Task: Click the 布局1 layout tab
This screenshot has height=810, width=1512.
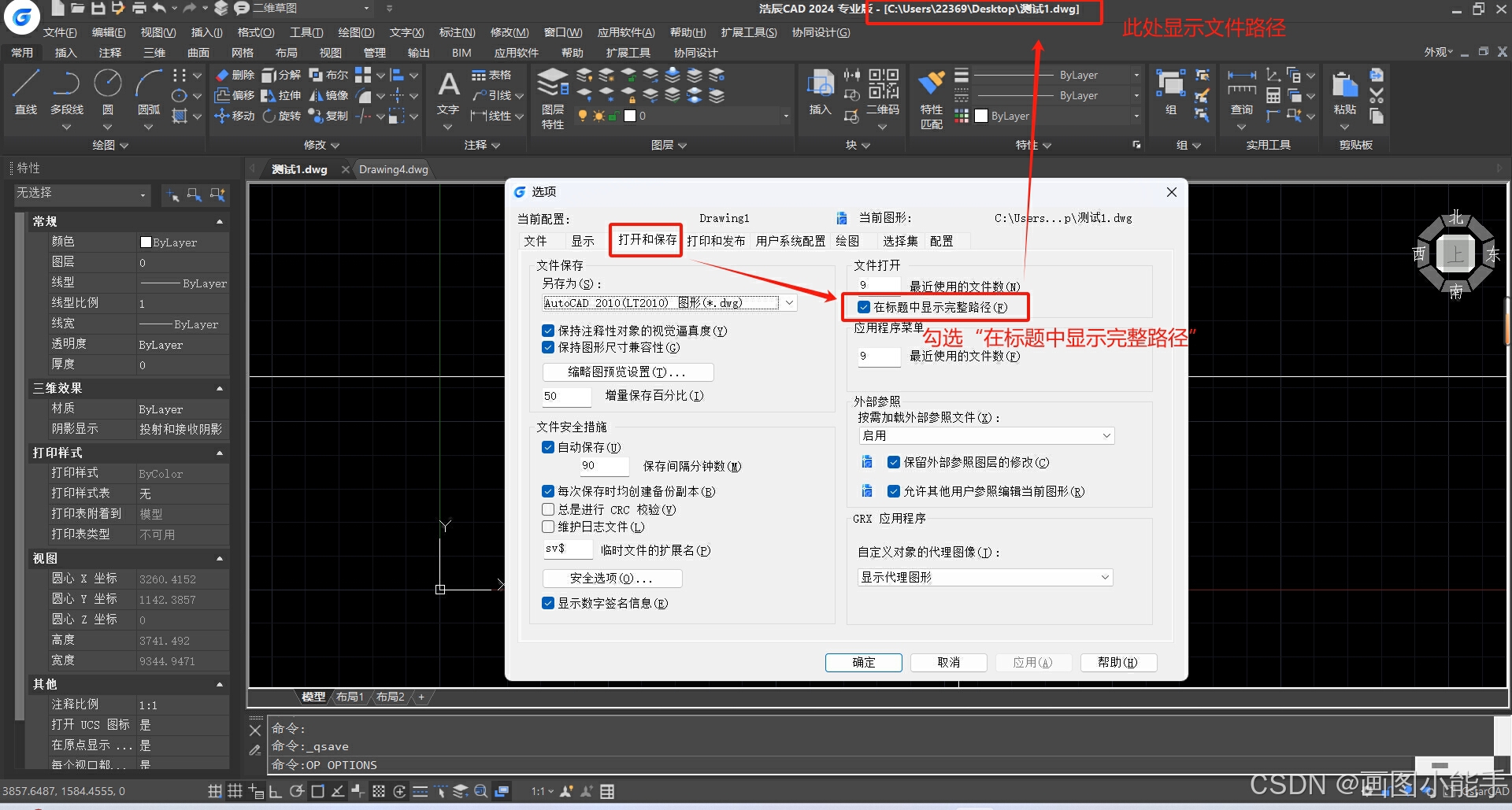Action: pos(350,697)
